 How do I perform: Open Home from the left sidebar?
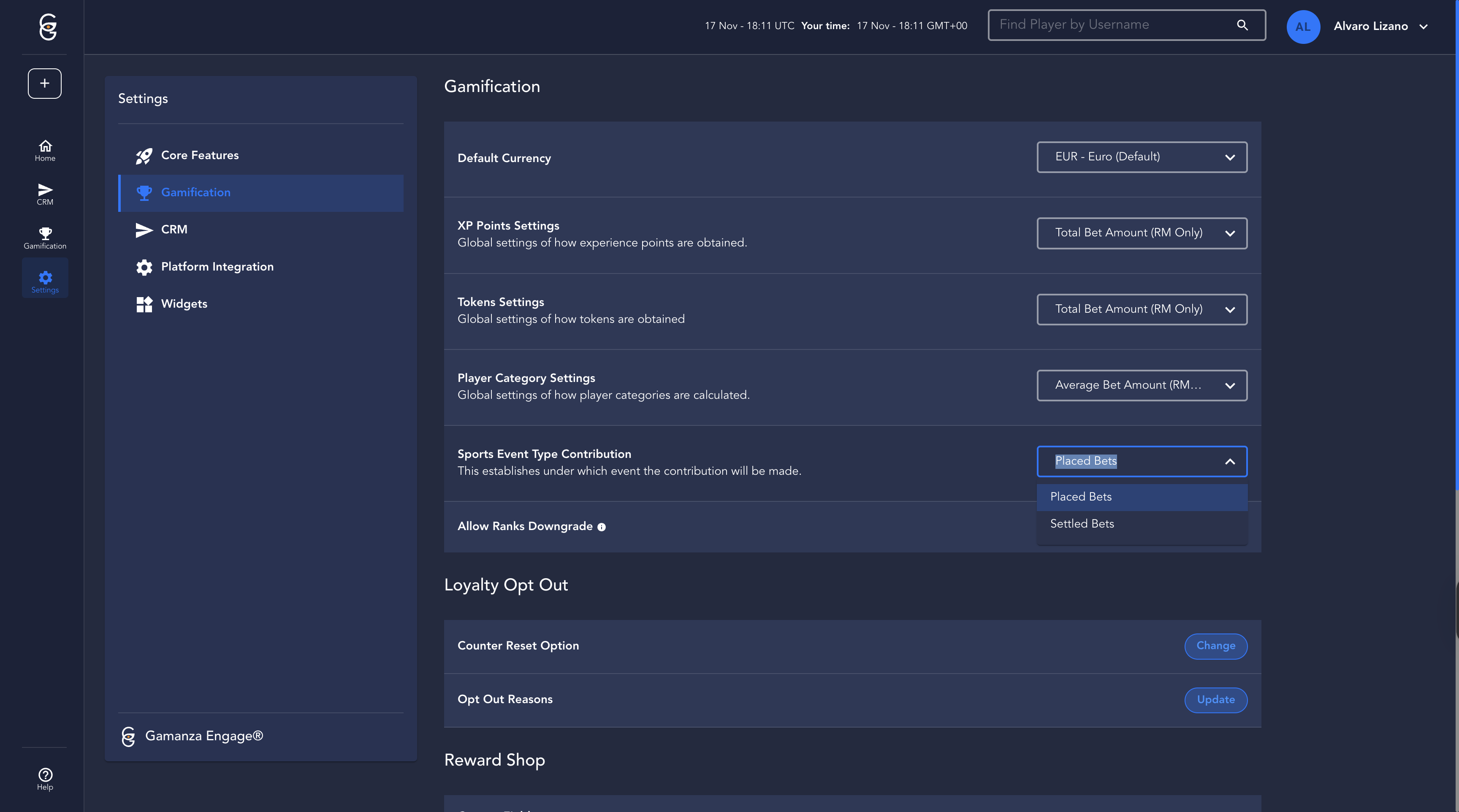(x=45, y=150)
